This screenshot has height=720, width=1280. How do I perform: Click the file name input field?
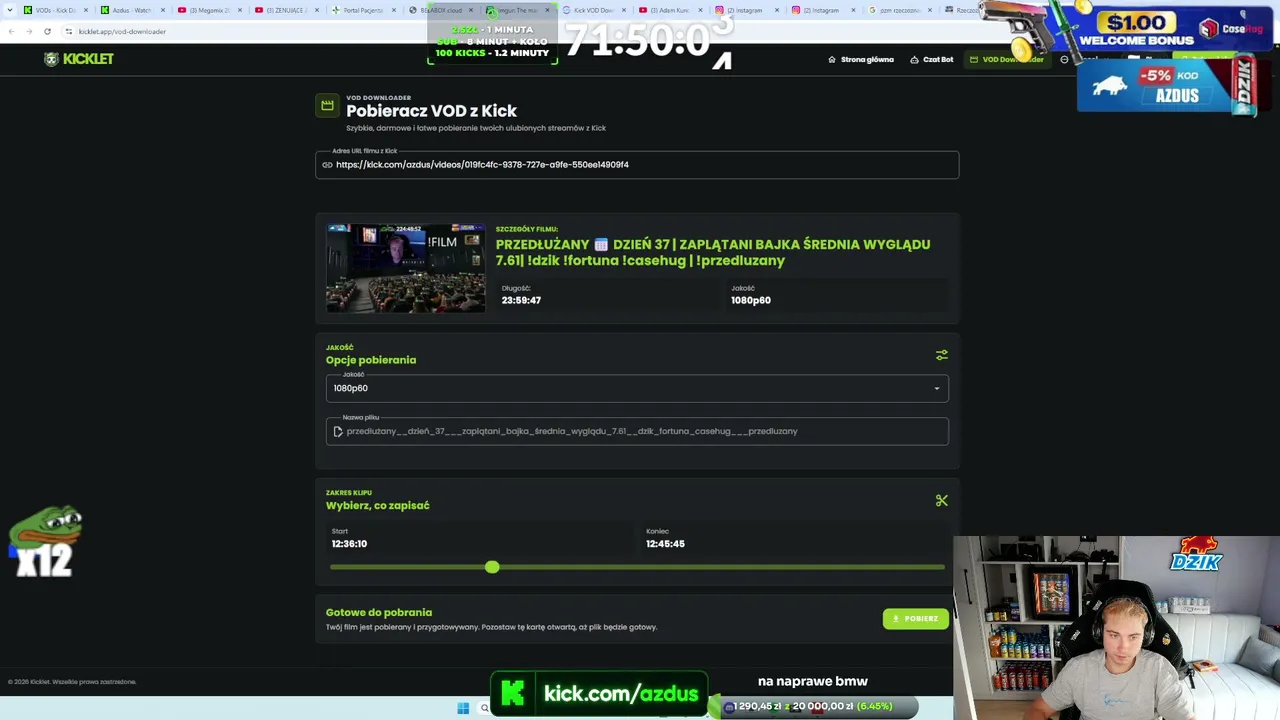pyautogui.click(x=637, y=431)
